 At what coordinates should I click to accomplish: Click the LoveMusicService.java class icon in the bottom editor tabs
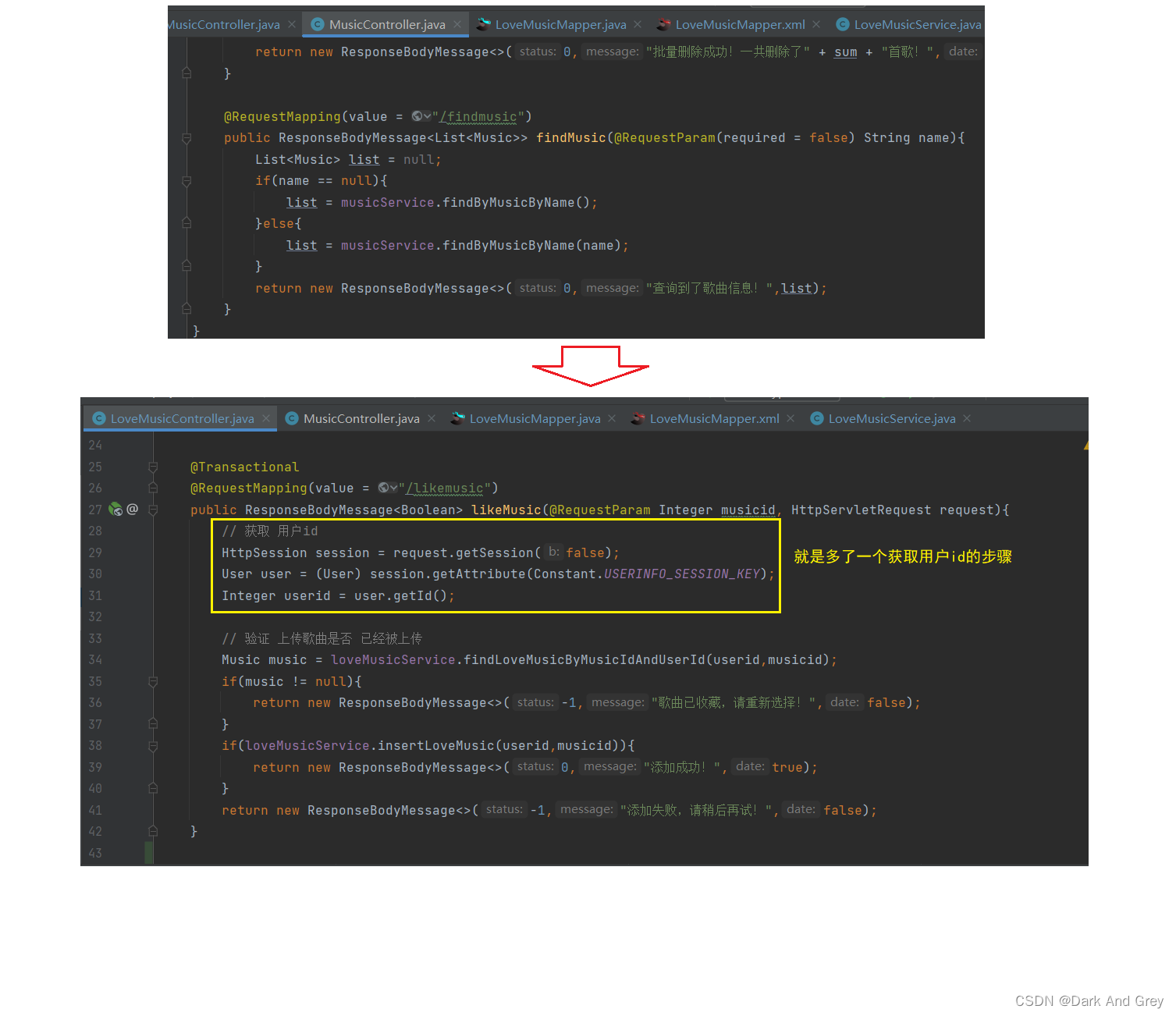[x=817, y=418]
